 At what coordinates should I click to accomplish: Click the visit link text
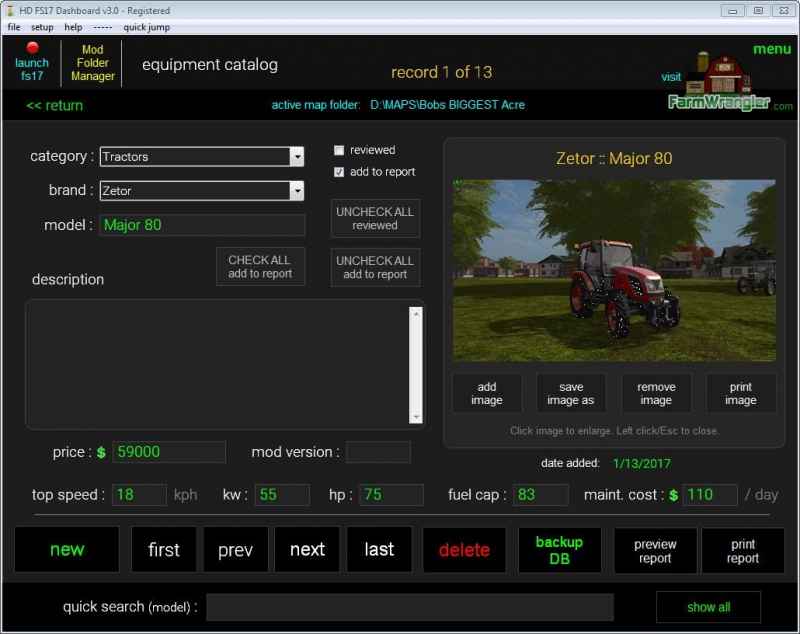point(671,77)
